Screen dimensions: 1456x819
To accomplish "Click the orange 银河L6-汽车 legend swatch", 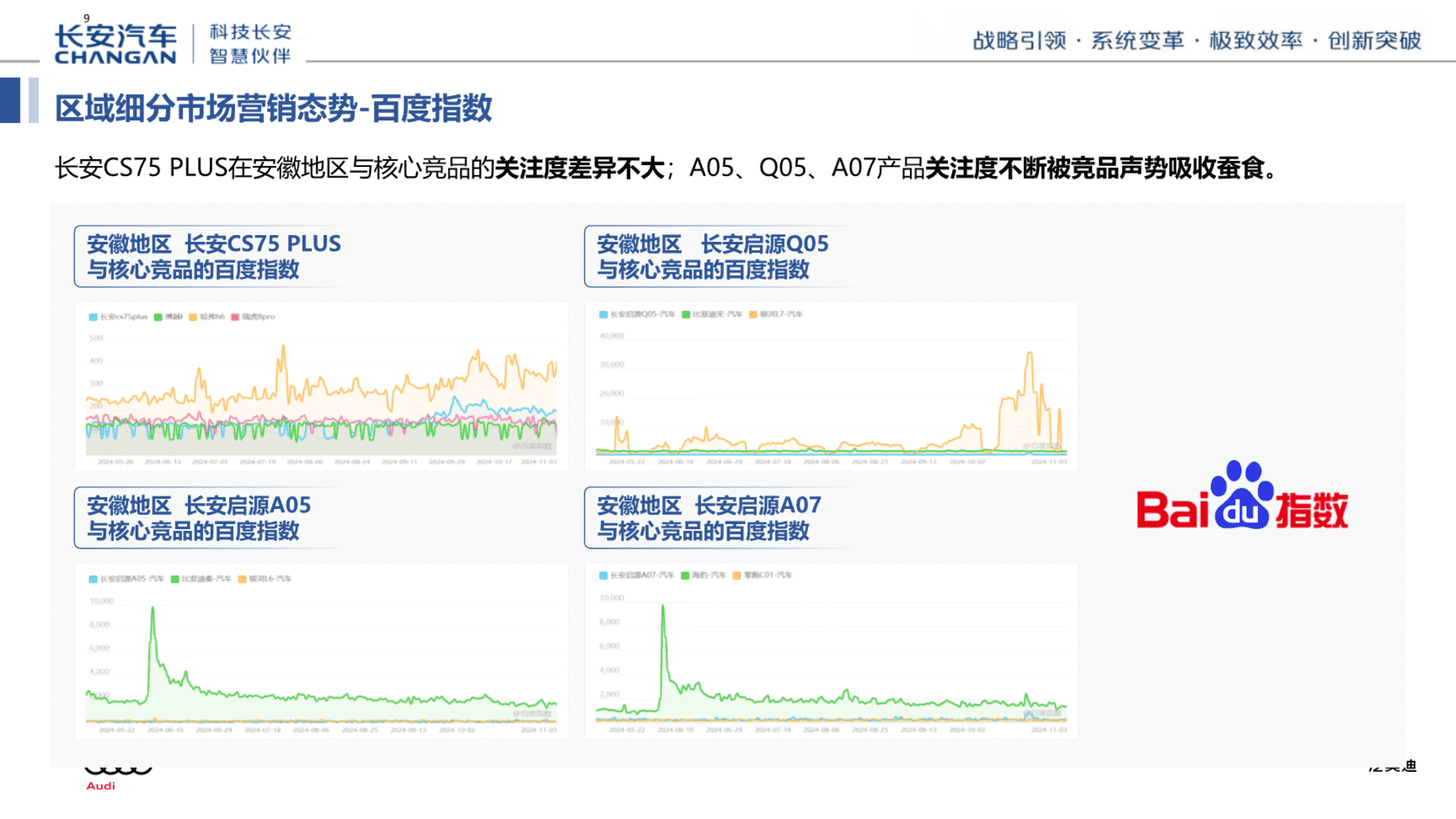I will pyautogui.click(x=242, y=579).
